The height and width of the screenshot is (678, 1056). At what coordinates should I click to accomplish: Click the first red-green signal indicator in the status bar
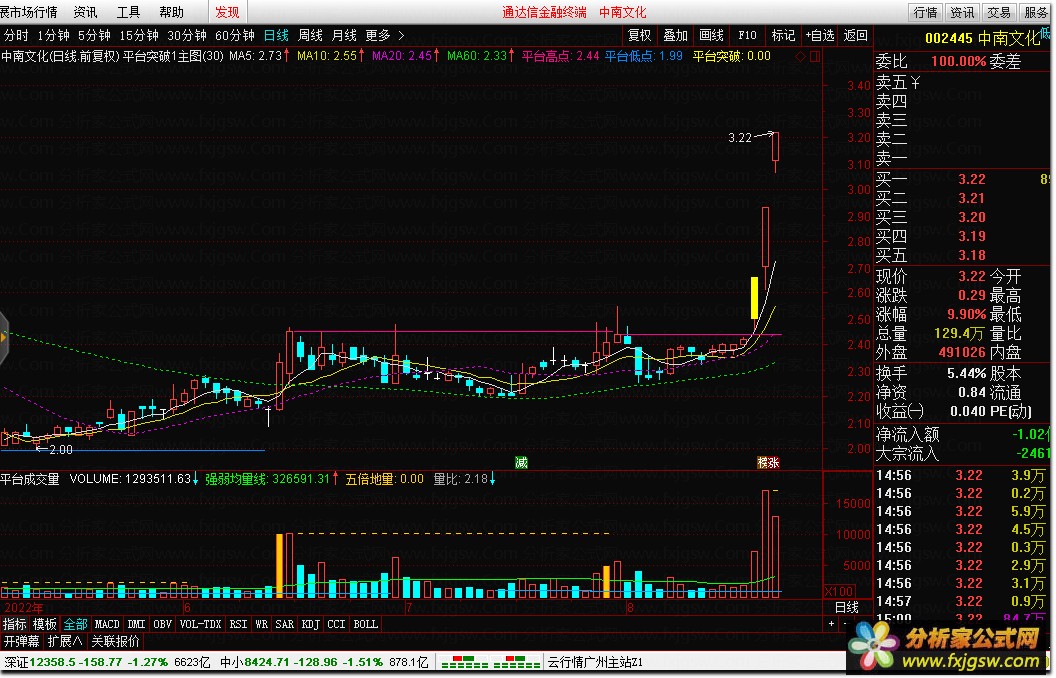pyautogui.click(x=465, y=663)
